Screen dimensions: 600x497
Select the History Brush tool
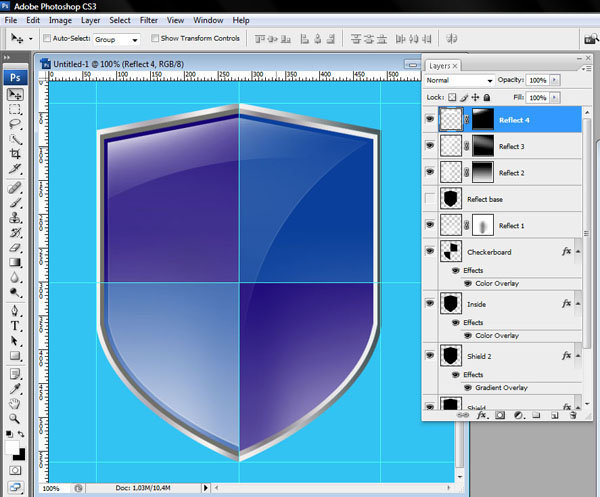15,233
